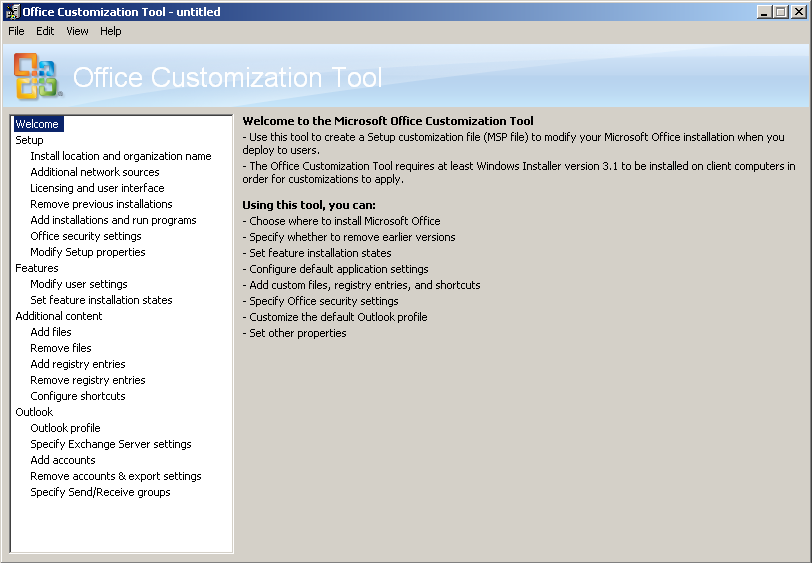Open Remove accounts & export settings
The height and width of the screenshot is (563, 812).
116,476
